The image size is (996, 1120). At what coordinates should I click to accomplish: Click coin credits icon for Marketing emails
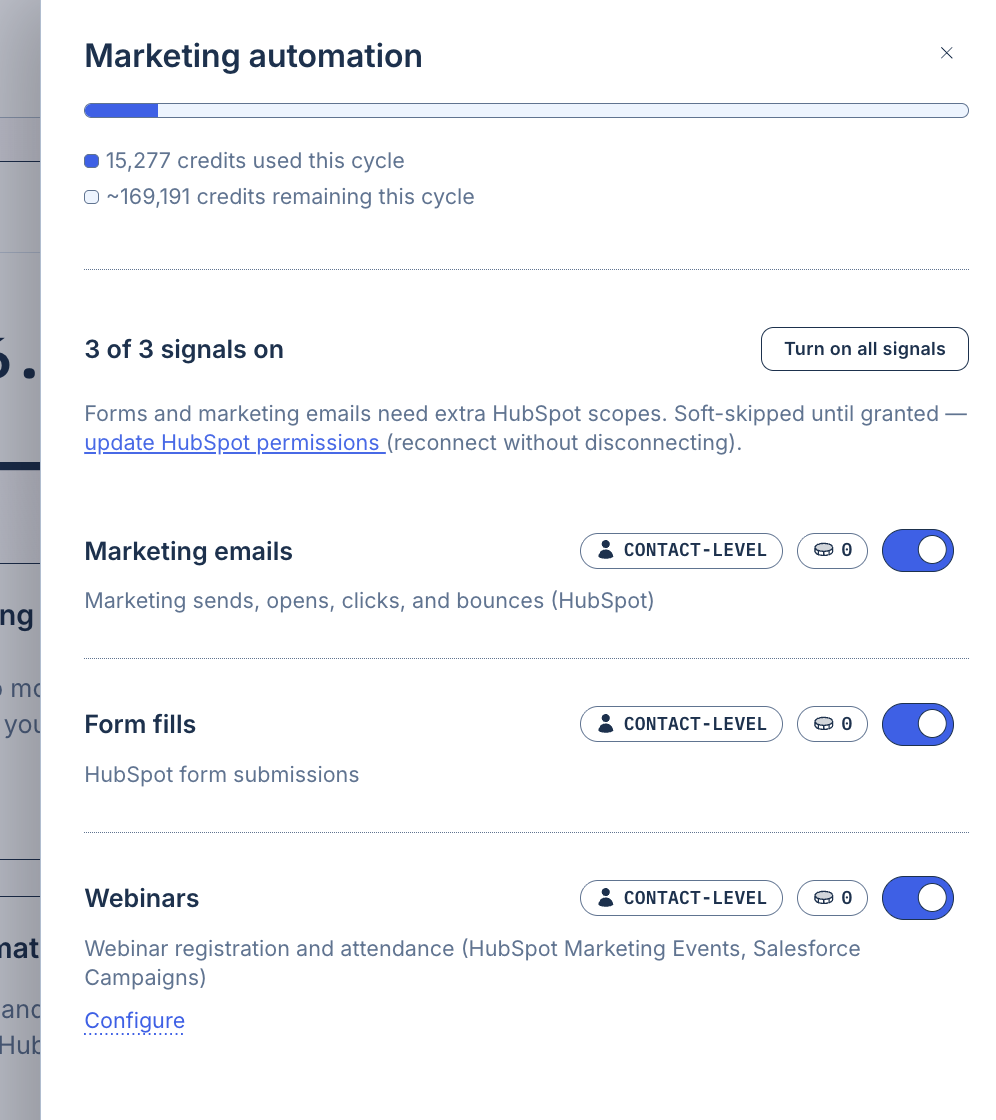[x=823, y=550]
